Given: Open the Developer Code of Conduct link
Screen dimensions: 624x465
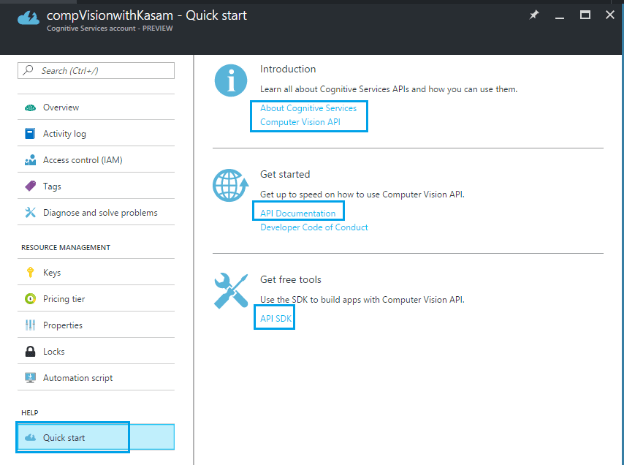Looking at the screenshot, I should coord(314,227).
